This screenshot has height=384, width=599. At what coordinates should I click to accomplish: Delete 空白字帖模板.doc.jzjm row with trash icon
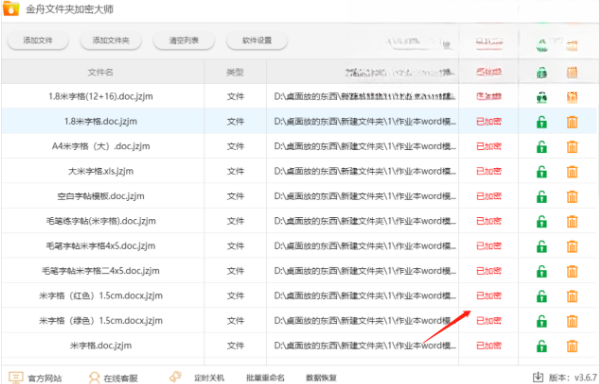[x=572, y=196]
